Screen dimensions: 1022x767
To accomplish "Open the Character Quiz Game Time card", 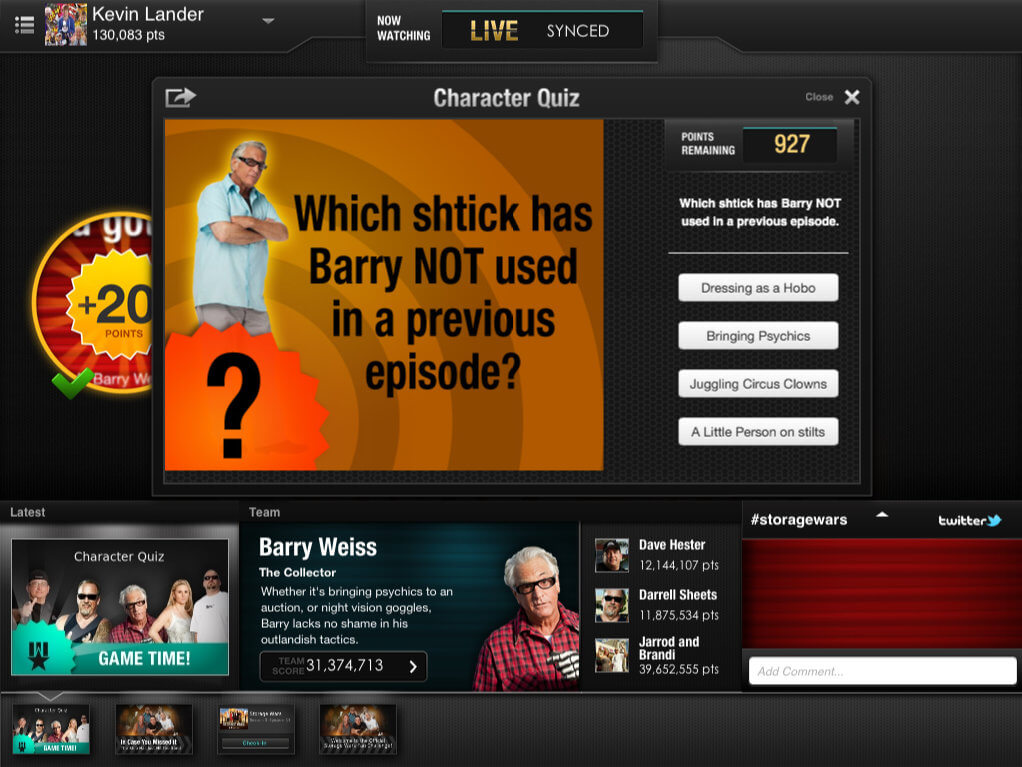I will point(120,607).
